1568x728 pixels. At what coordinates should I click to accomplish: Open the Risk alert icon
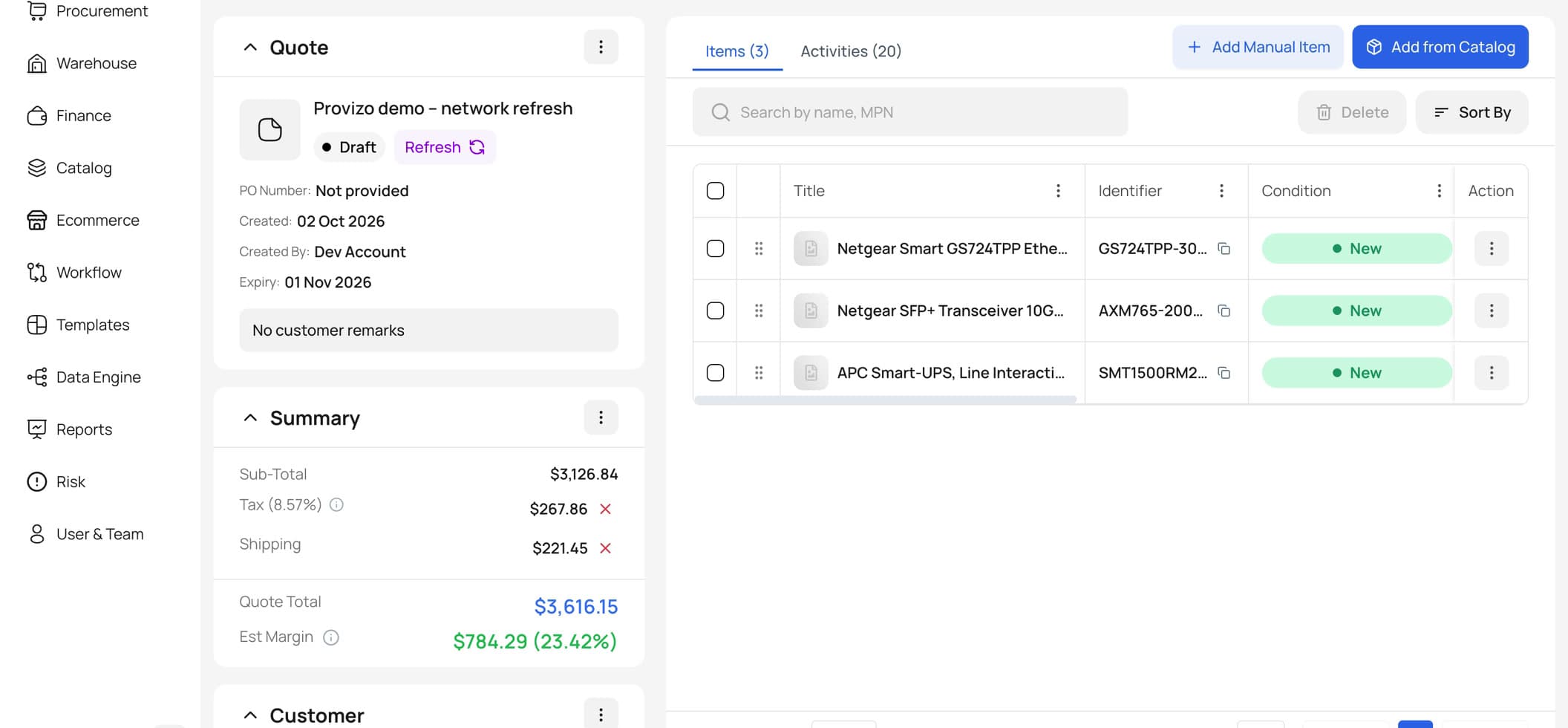click(x=37, y=482)
